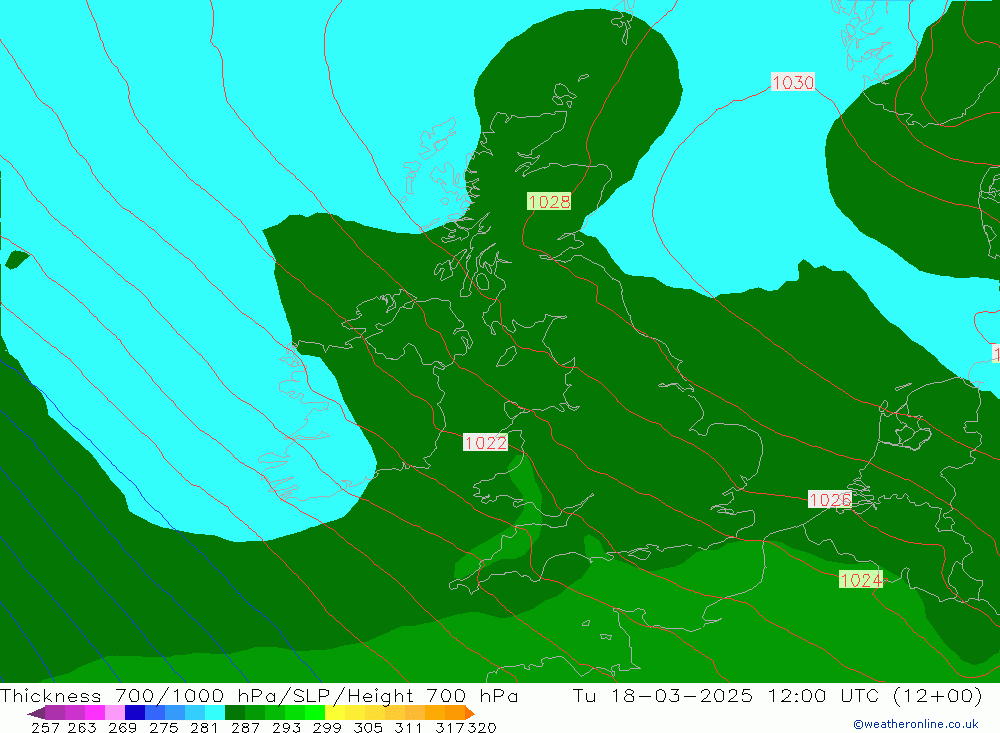Click the legend value 287
Screen dimensions: 1000x733
click(x=246, y=727)
